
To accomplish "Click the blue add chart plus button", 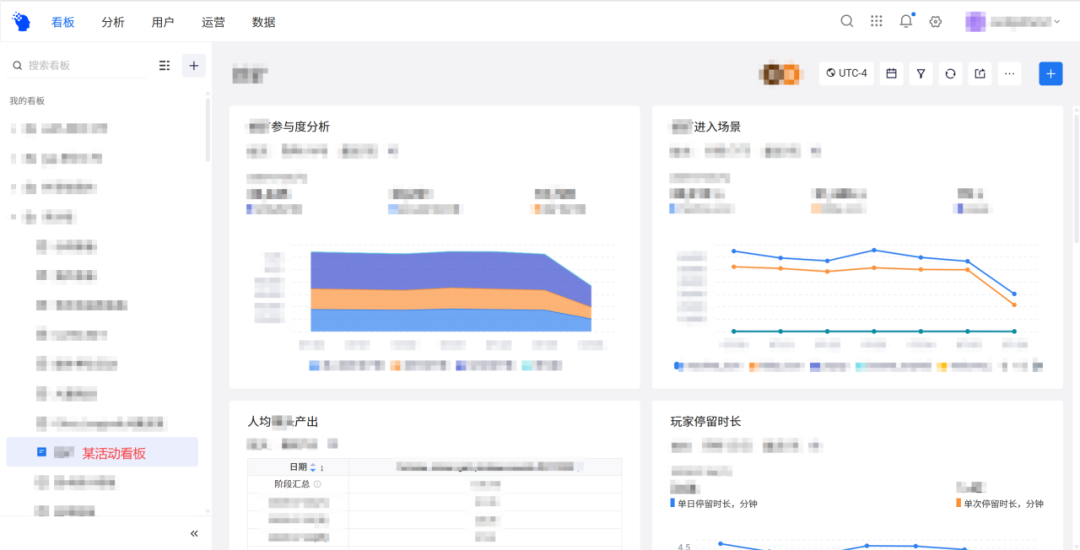I will pos(1050,74).
